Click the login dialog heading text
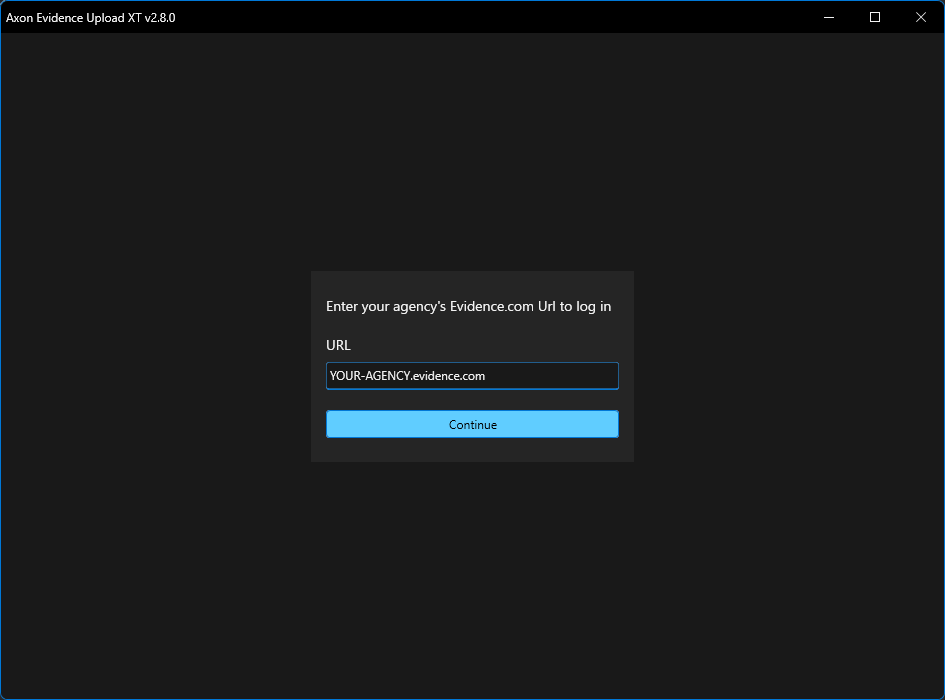The height and width of the screenshot is (700, 945). click(468, 306)
